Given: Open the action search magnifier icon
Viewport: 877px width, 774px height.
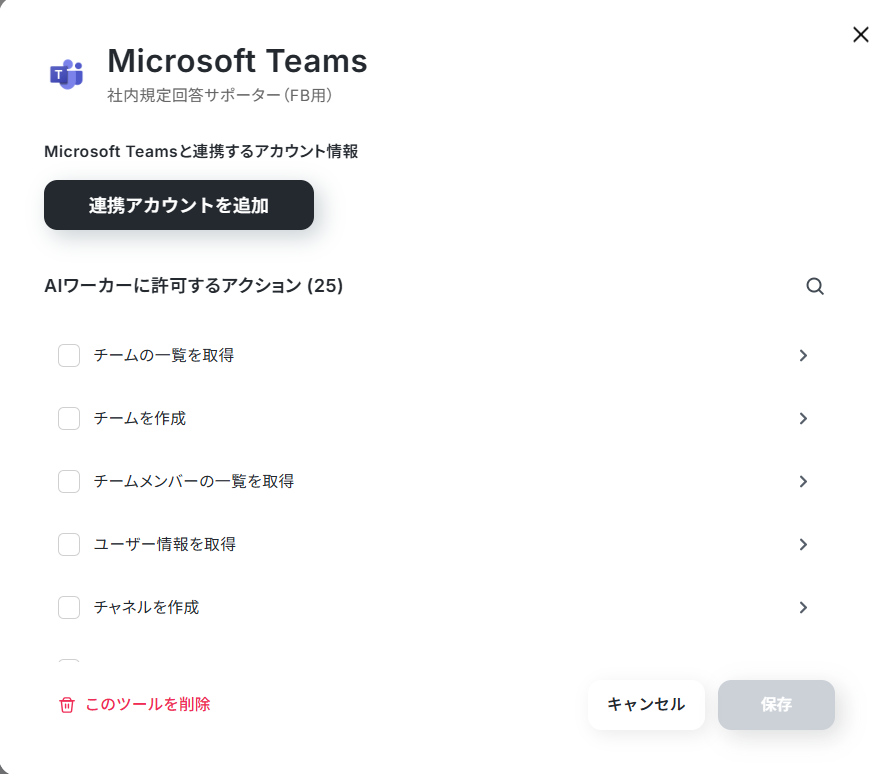Looking at the screenshot, I should coord(815,286).
